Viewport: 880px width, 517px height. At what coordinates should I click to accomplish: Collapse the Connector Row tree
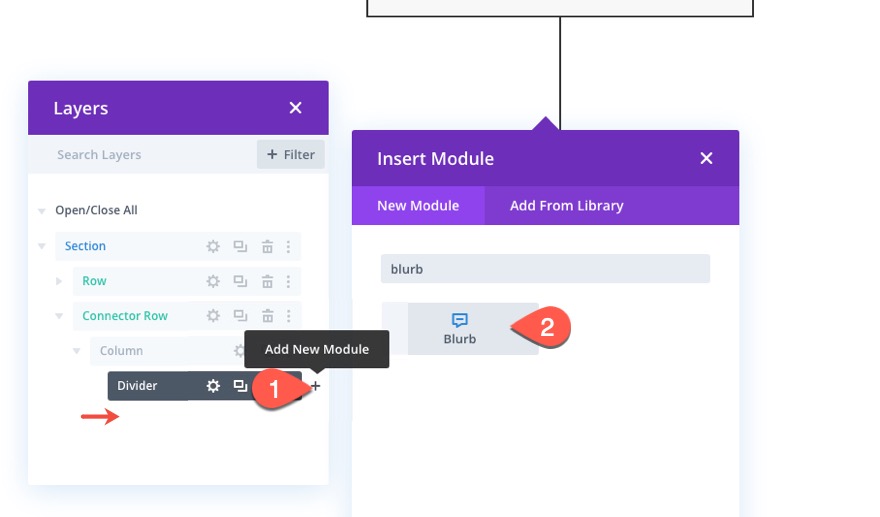59,316
